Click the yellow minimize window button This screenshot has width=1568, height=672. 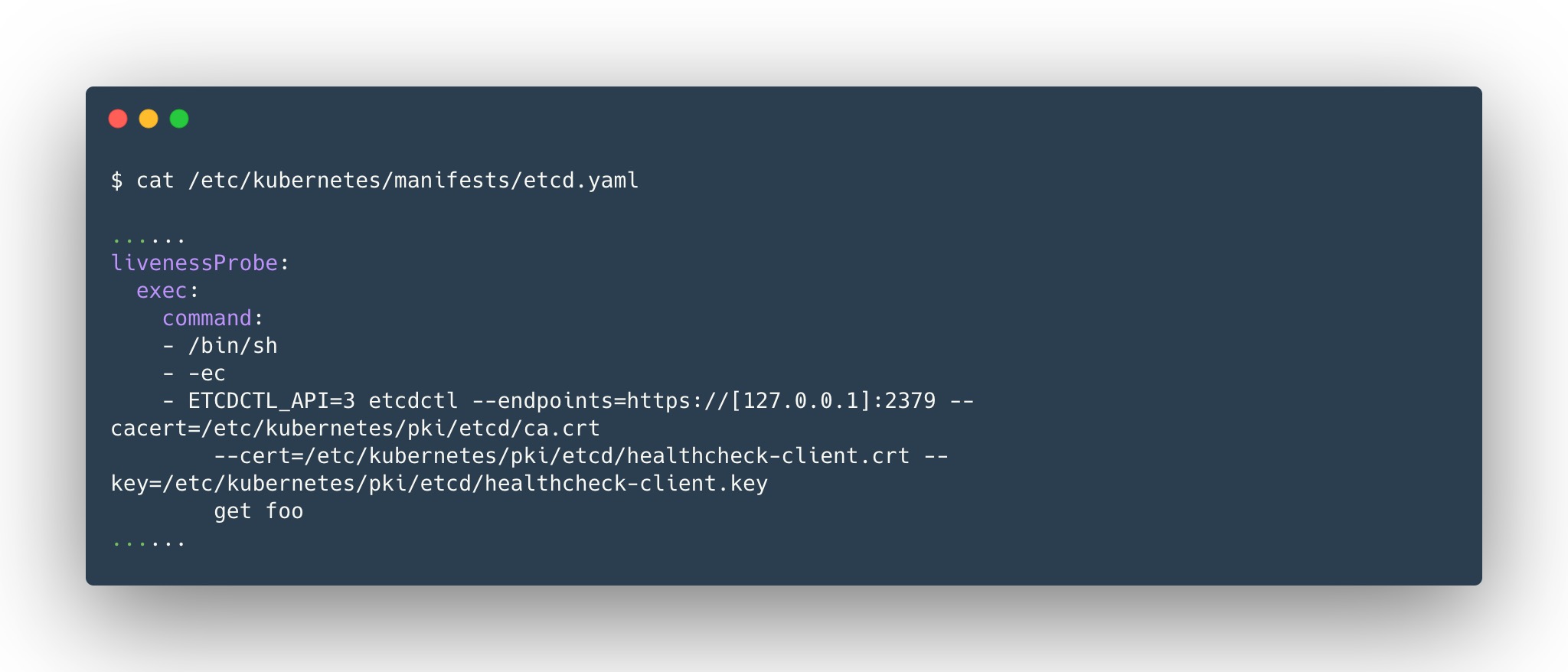(x=149, y=119)
